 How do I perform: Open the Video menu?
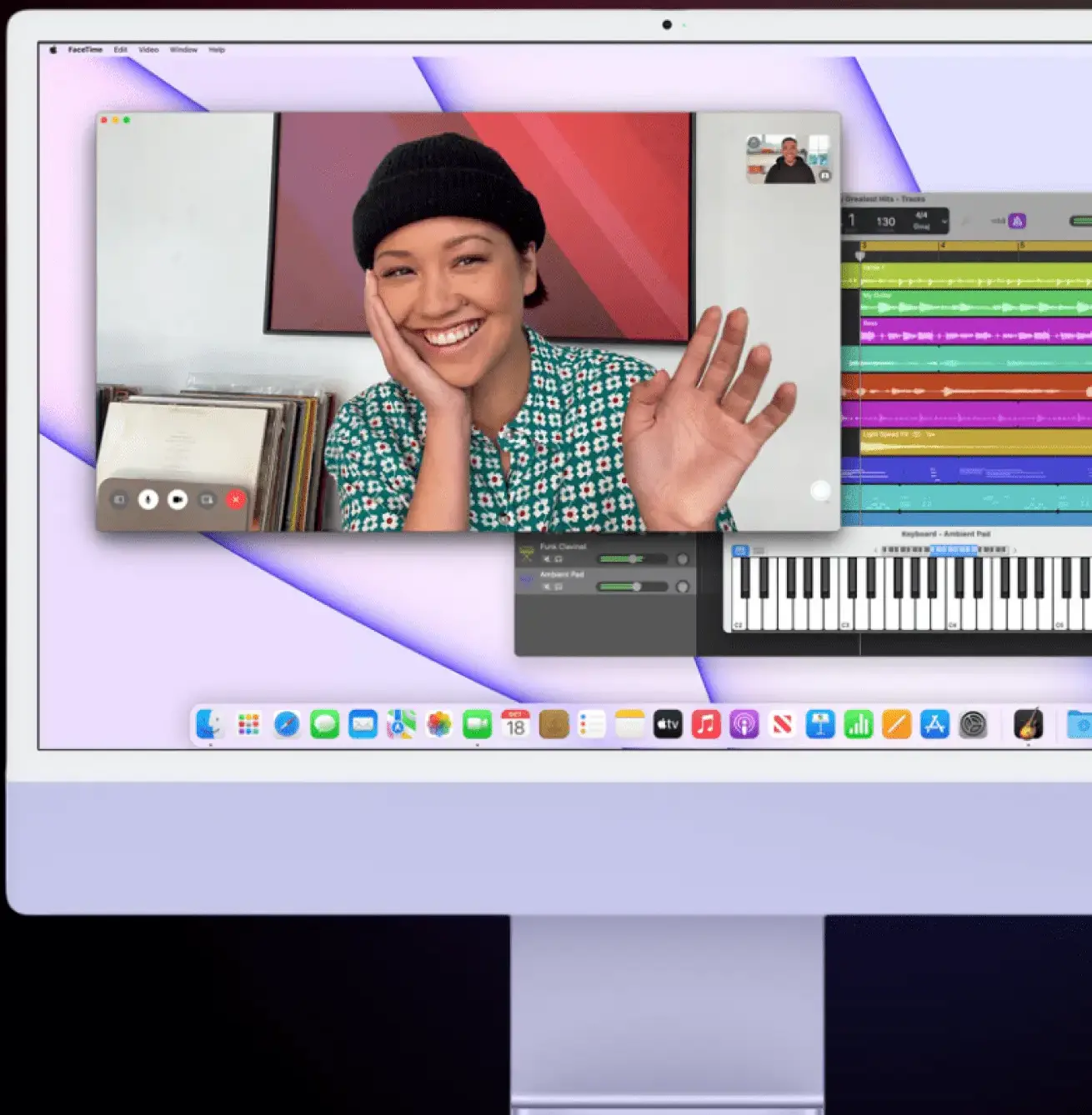click(148, 49)
